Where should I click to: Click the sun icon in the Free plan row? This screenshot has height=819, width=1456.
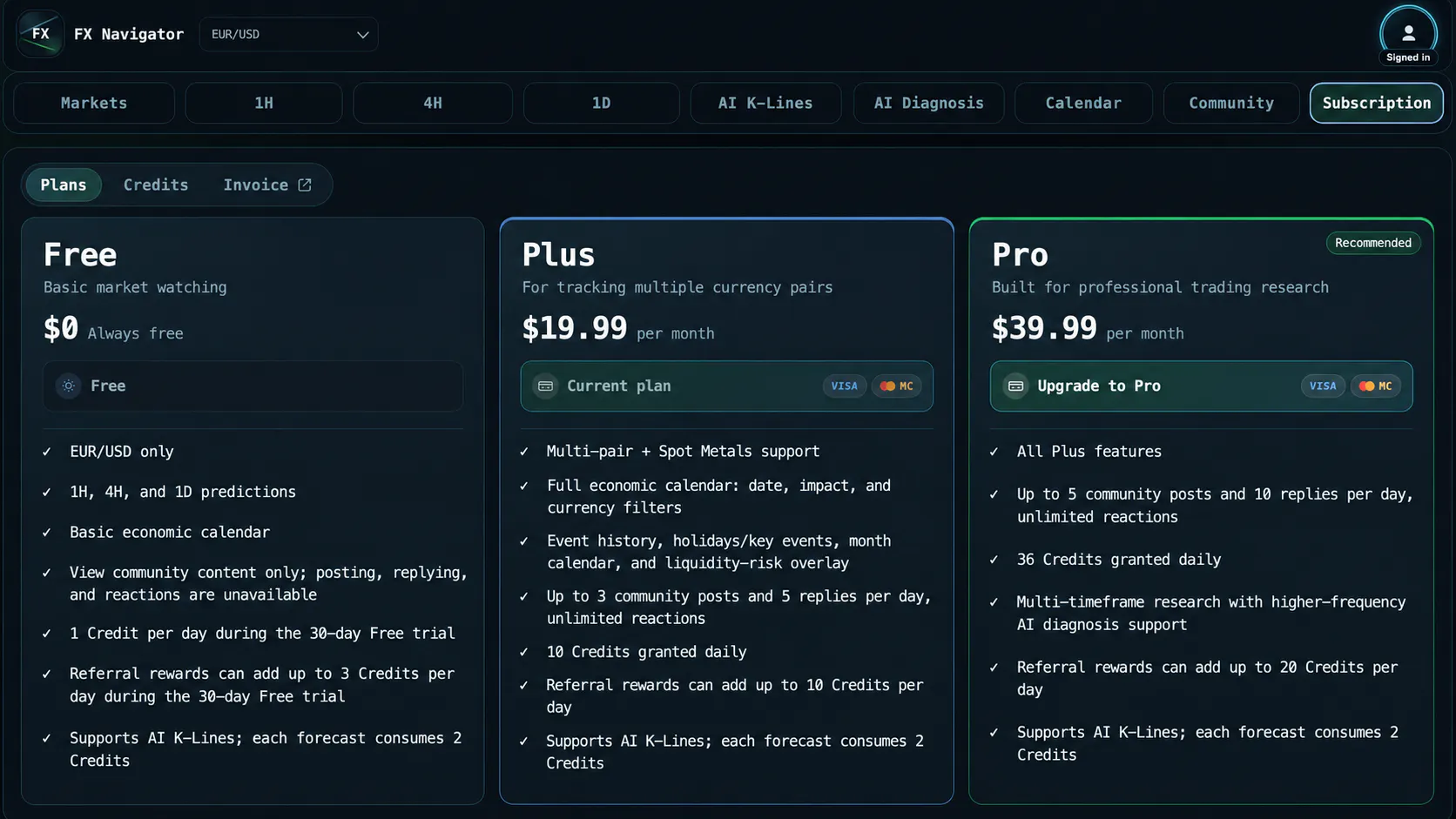click(69, 386)
